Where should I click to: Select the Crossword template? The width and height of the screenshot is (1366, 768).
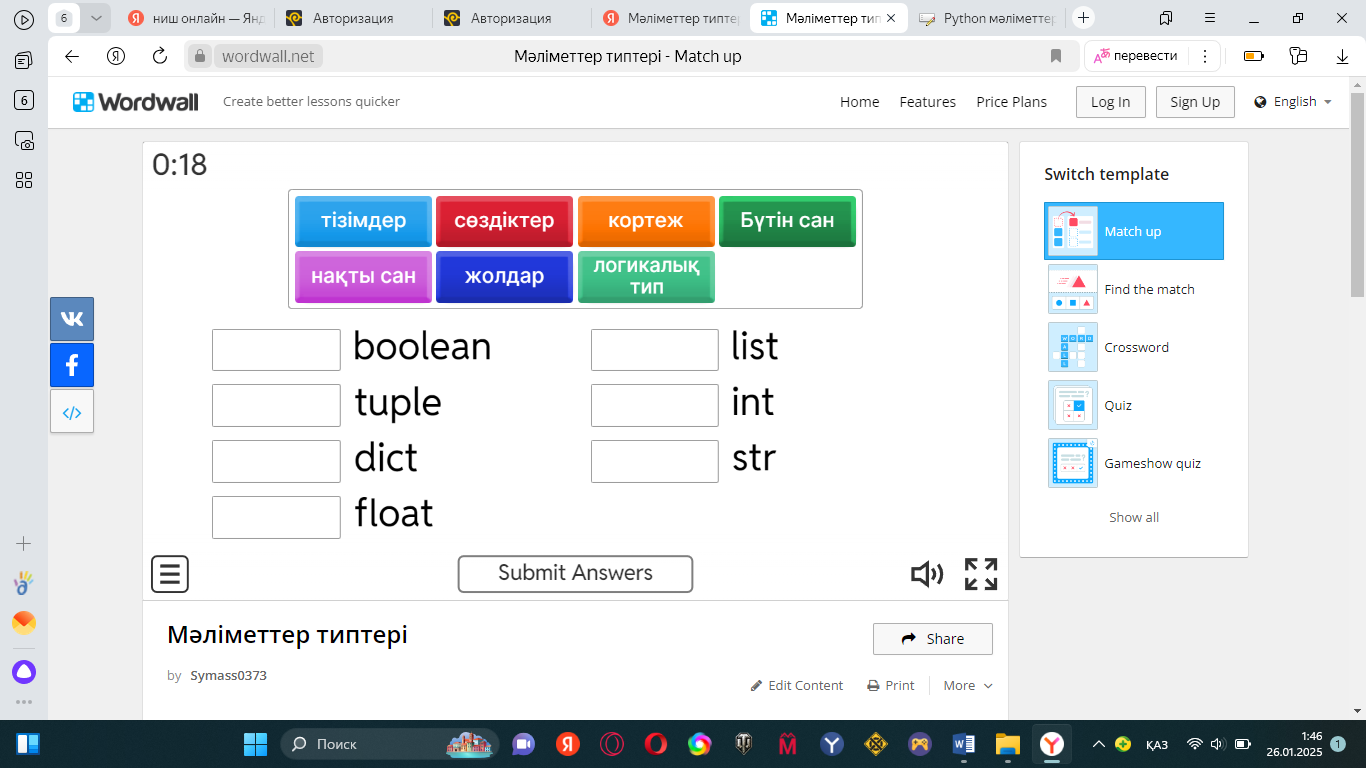click(x=1134, y=347)
